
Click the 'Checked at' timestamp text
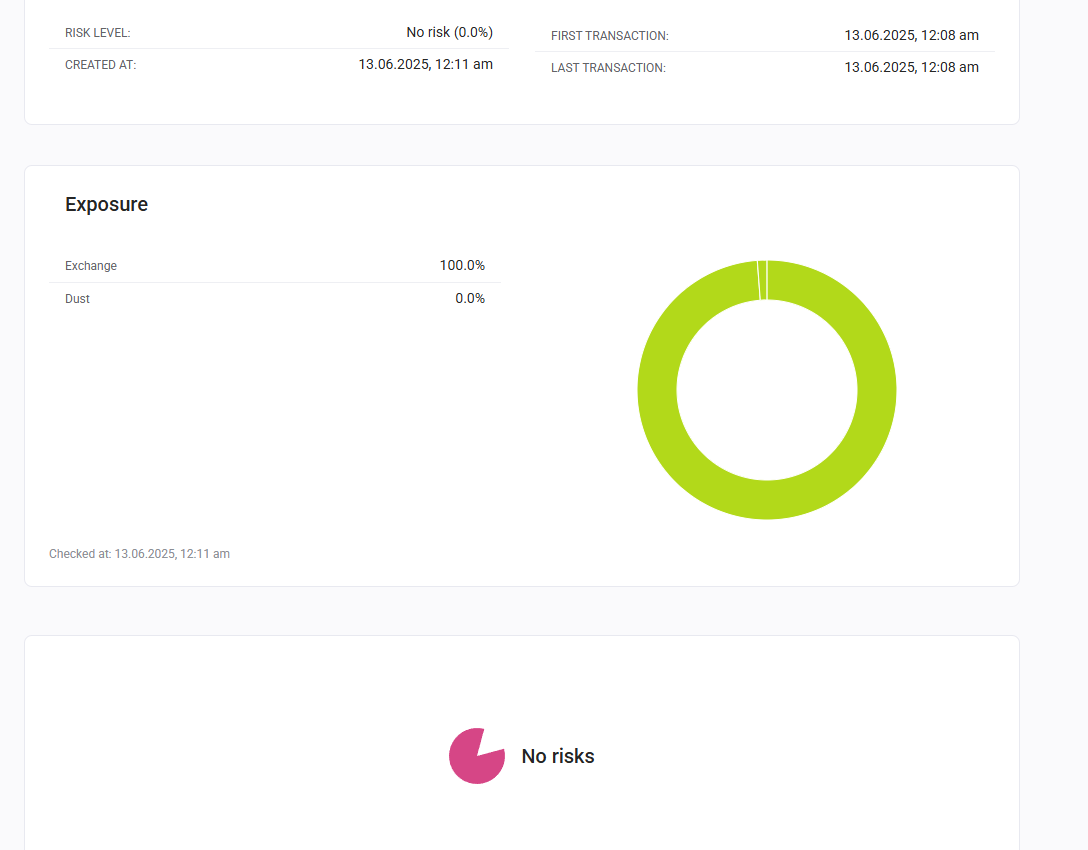[139, 553]
